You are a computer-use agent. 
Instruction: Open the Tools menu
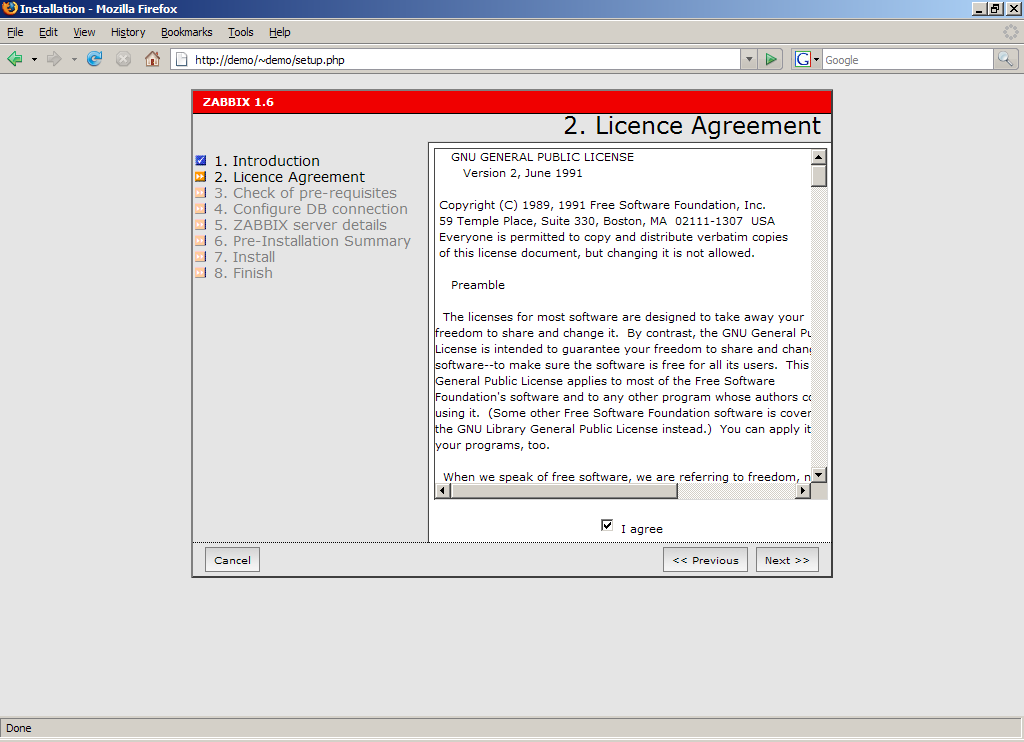[x=240, y=32]
